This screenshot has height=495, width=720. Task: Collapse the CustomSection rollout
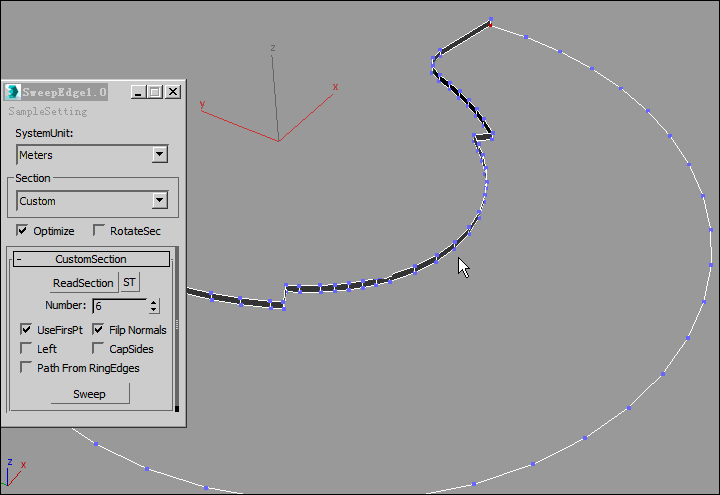pos(91,259)
